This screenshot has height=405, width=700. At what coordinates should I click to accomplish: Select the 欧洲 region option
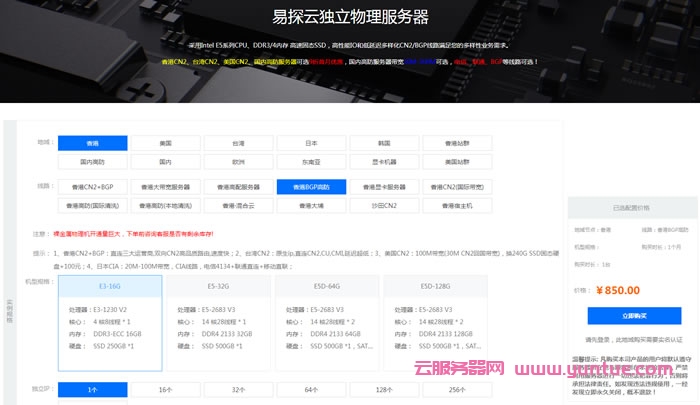[x=238, y=161]
